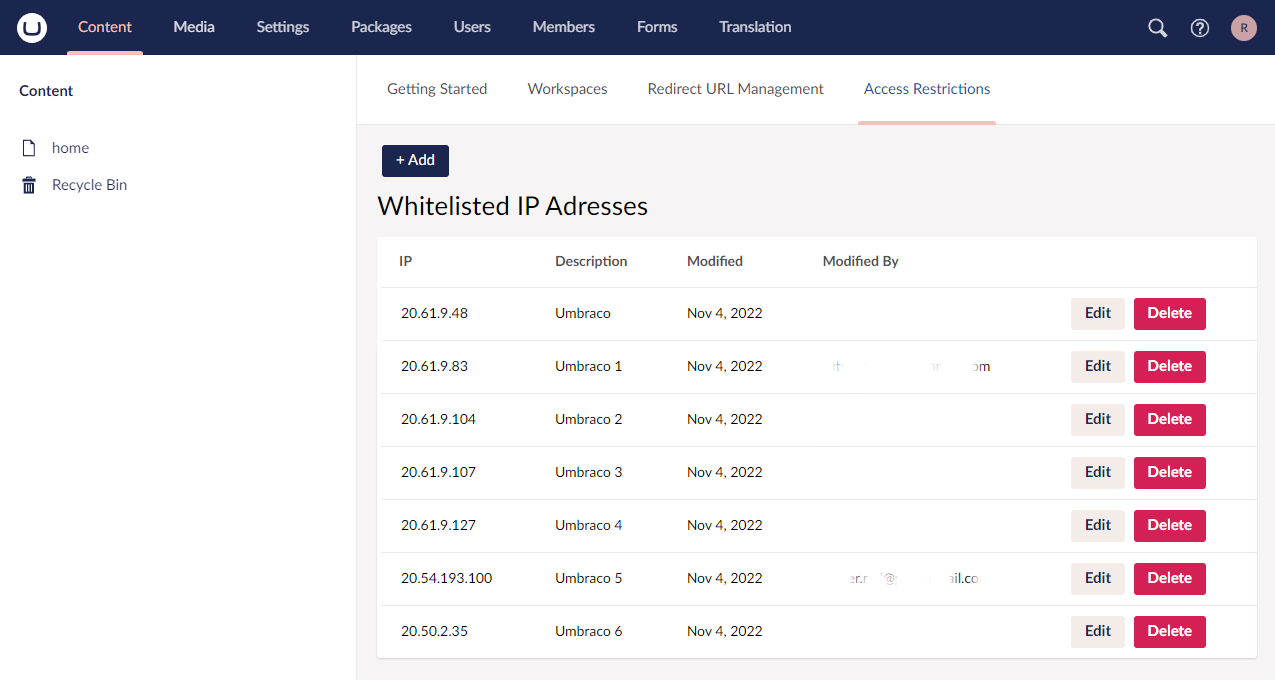Edit the Umbraco 3 entry
1275x680 pixels.
point(1098,472)
